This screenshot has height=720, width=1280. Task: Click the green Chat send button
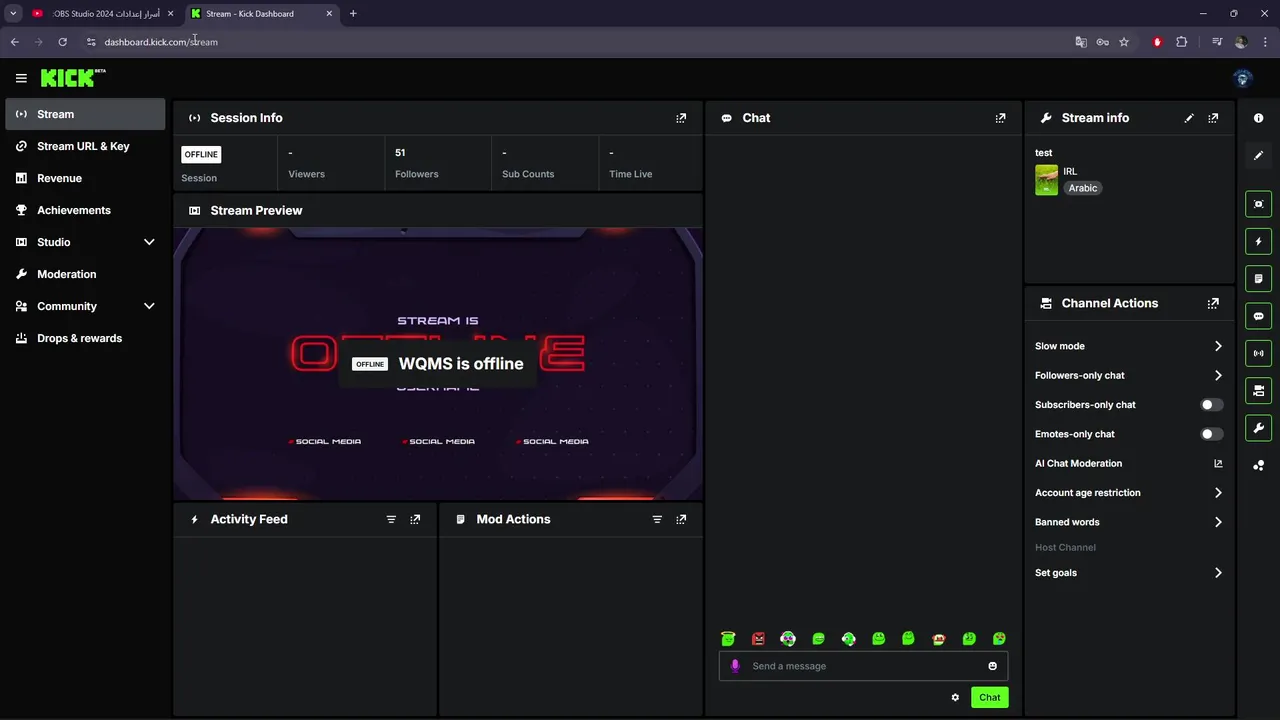click(x=989, y=697)
